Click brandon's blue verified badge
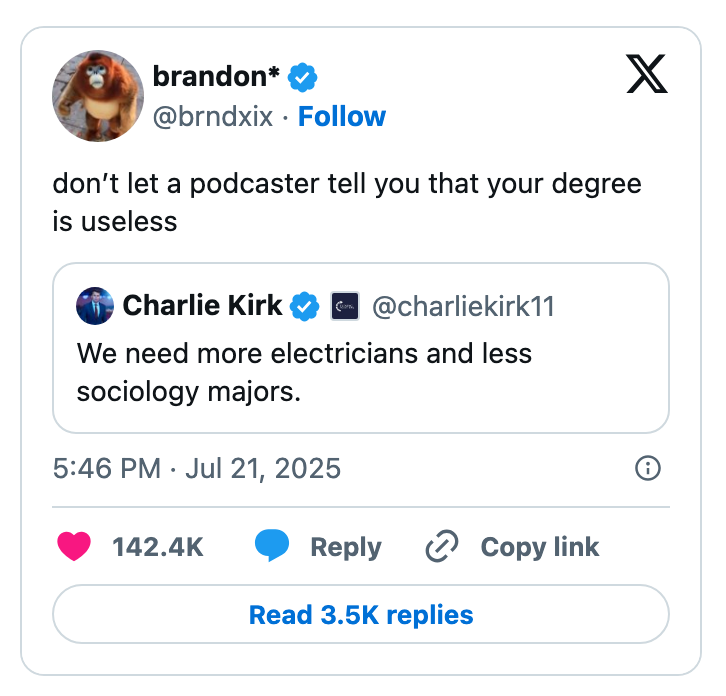This screenshot has width=726, height=696. click(304, 76)
